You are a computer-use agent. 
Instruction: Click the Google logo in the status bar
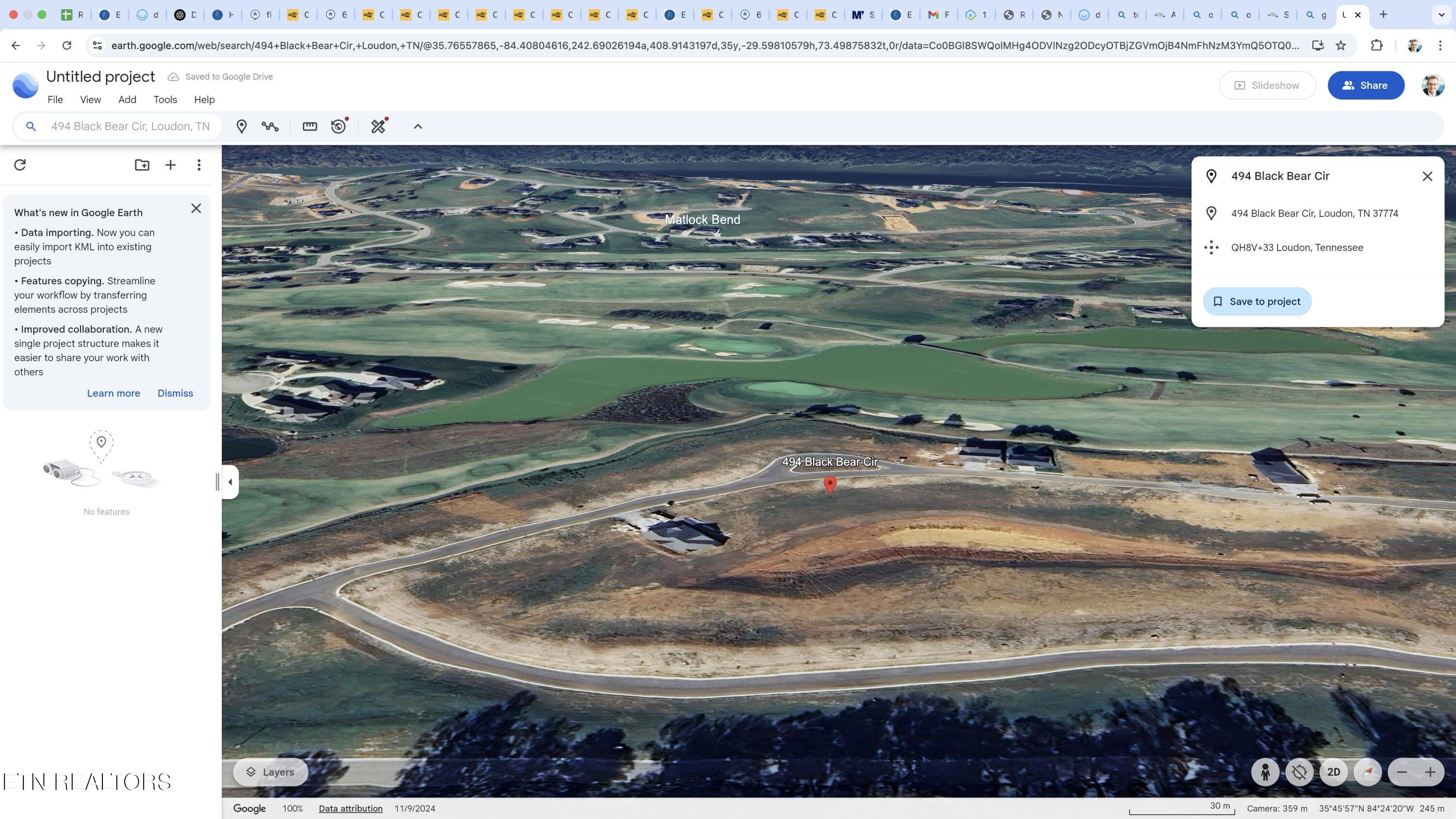click(249, 808)
